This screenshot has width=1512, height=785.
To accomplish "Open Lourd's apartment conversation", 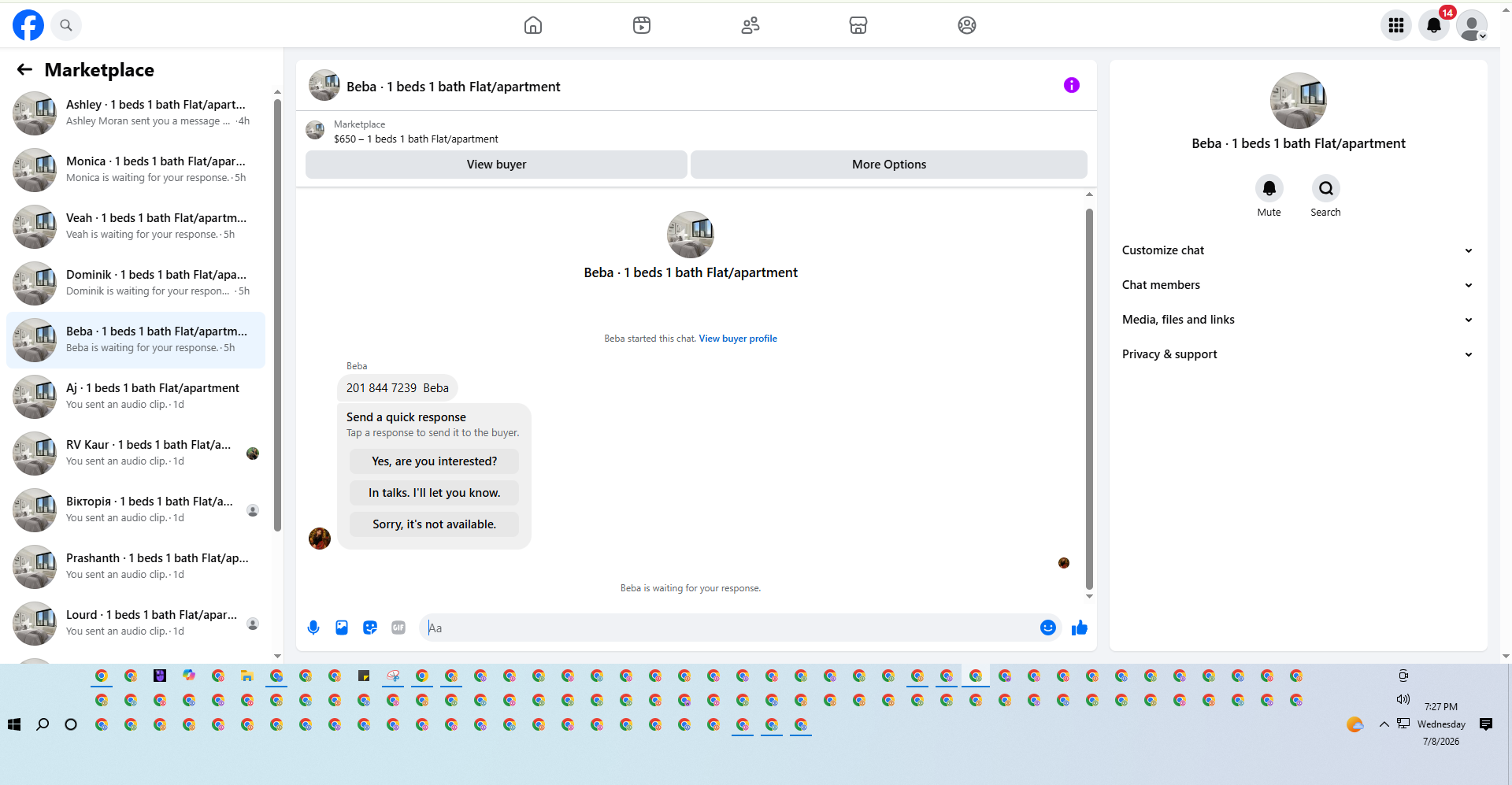I will (x=135, y=624).
